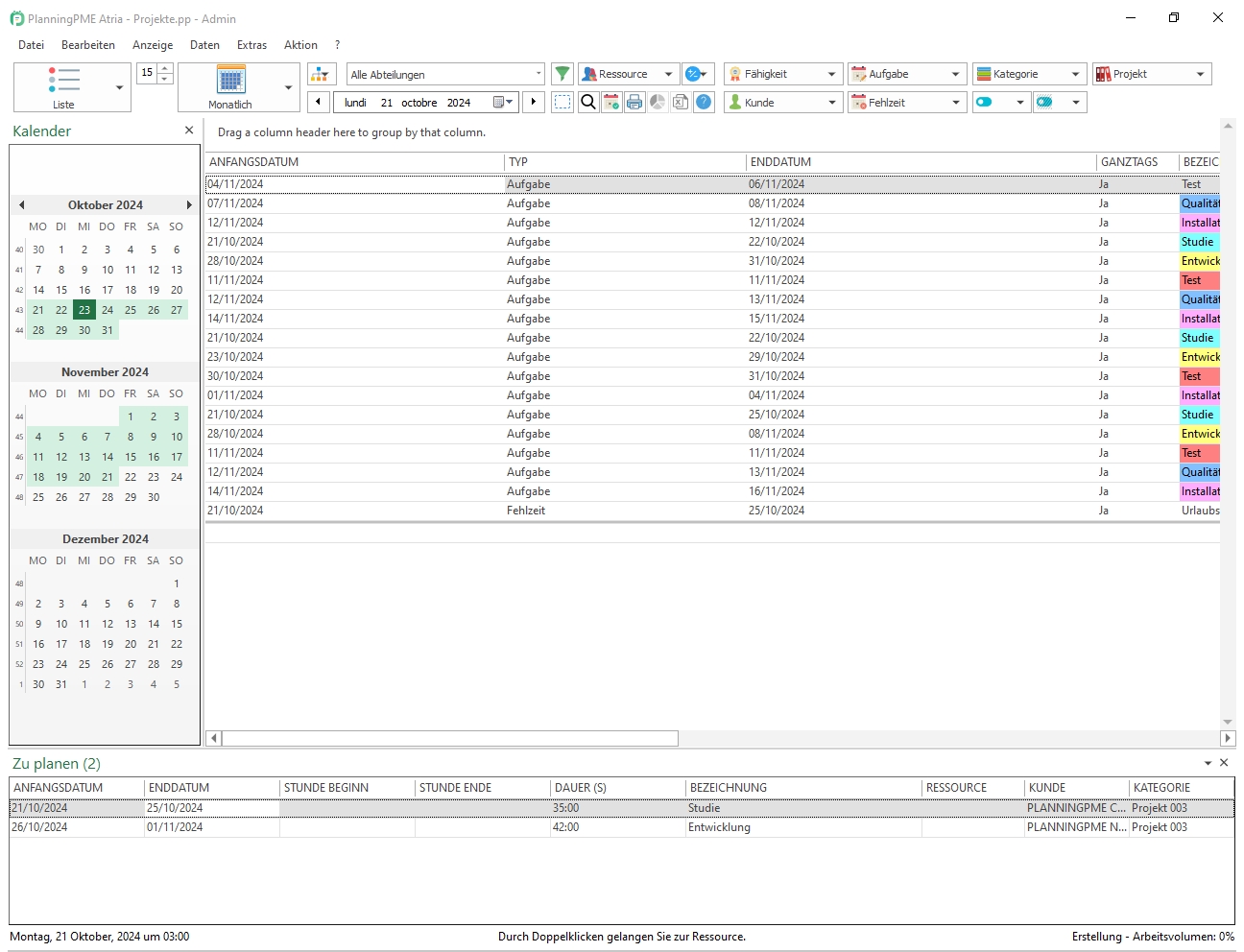The width and height of the screenshot is (1244, 952).
Task: Close the Kalender panel
Action: pyautogui.click(x=189, y=131)
